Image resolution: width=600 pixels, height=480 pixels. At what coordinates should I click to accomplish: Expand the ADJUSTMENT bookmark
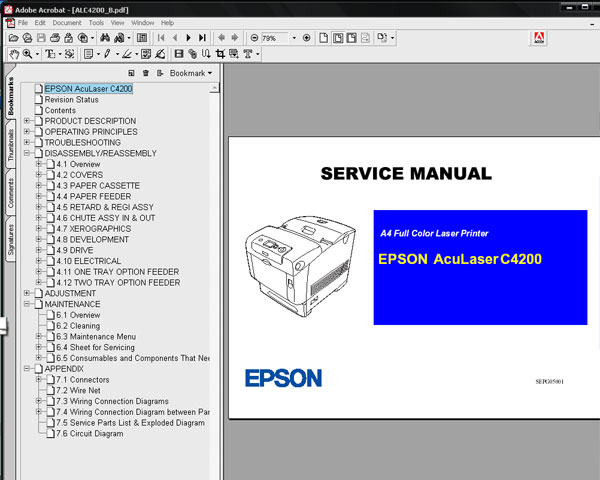click(x=26, y=293)
